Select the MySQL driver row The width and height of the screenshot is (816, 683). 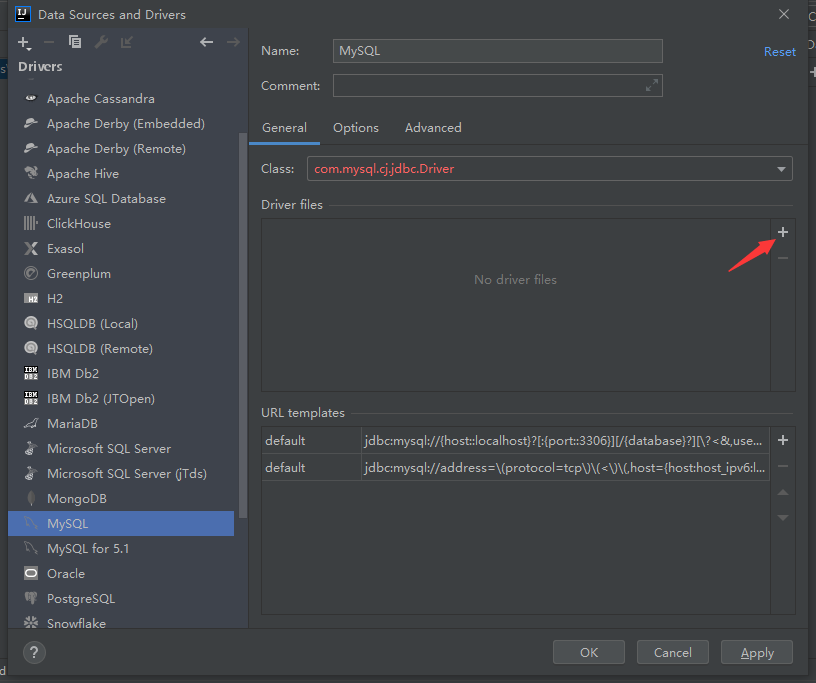coord(121,523)
